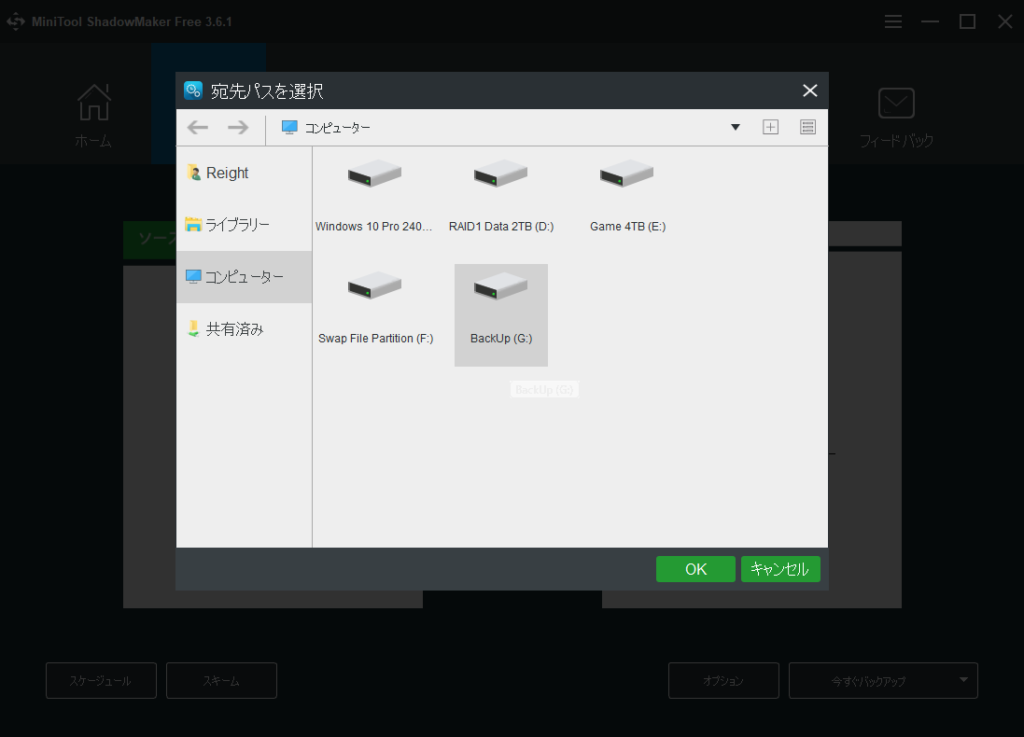1024x737 pixels.
Task: Close the 宛先パスを選択 dialog
Action: [810, 91]
